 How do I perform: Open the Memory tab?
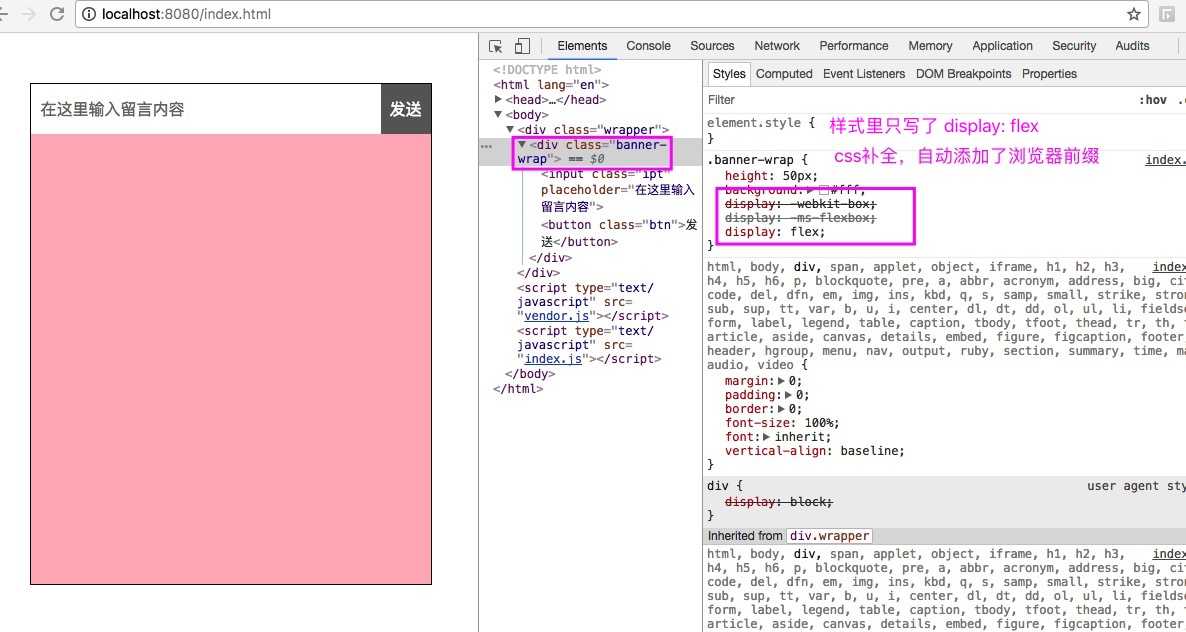coord(930,46)
